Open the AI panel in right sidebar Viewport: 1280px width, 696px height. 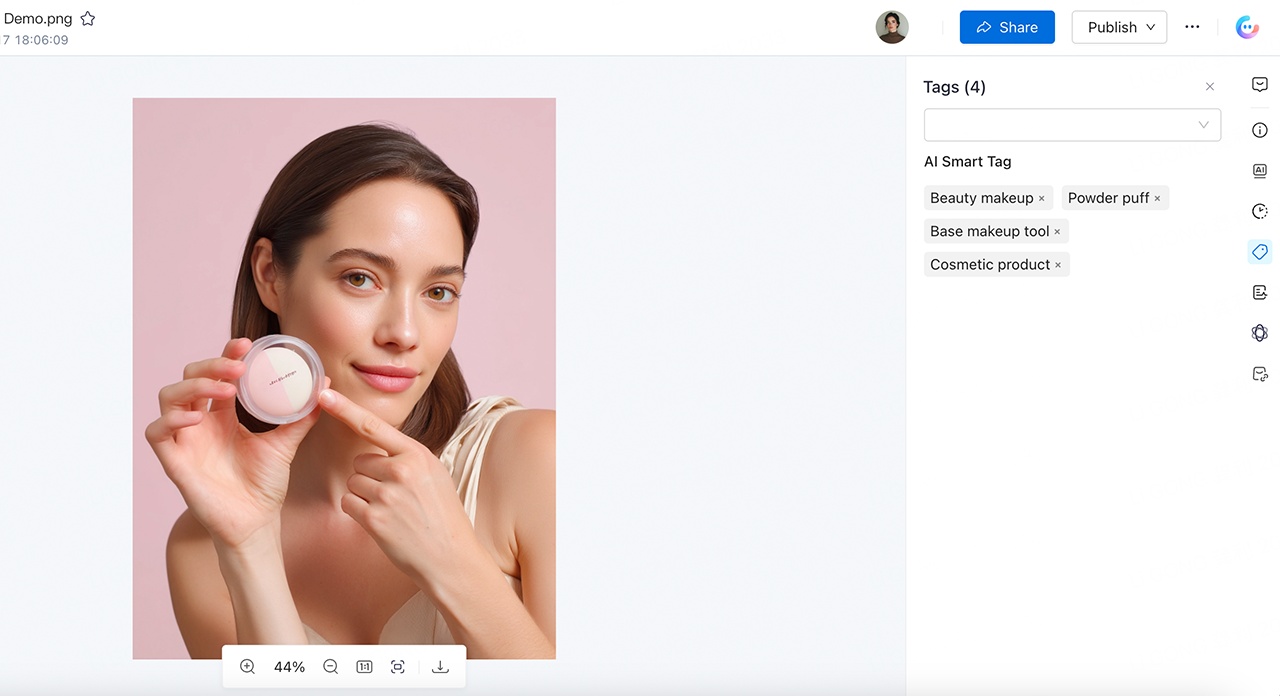[1260, 171]
